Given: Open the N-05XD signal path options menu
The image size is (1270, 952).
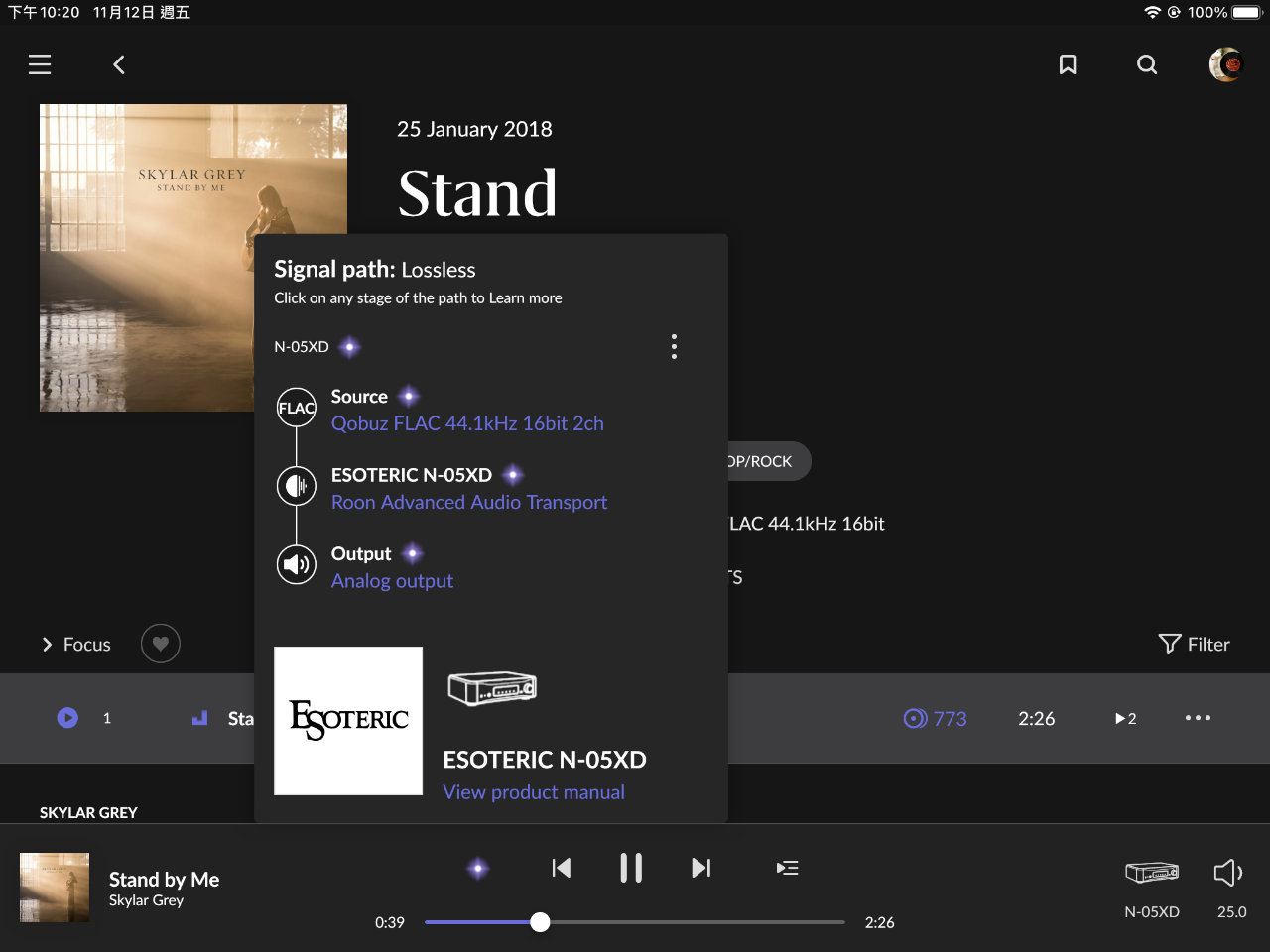Looking at the screenshot, I should tap(674, 346).
